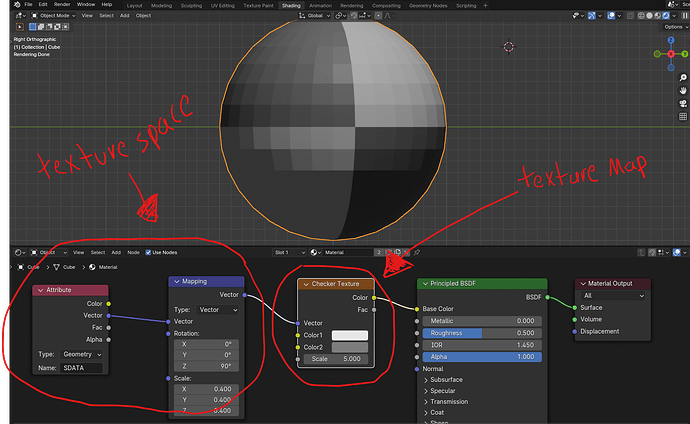Open Material Output All target dropdown

(x=613, y=296)
